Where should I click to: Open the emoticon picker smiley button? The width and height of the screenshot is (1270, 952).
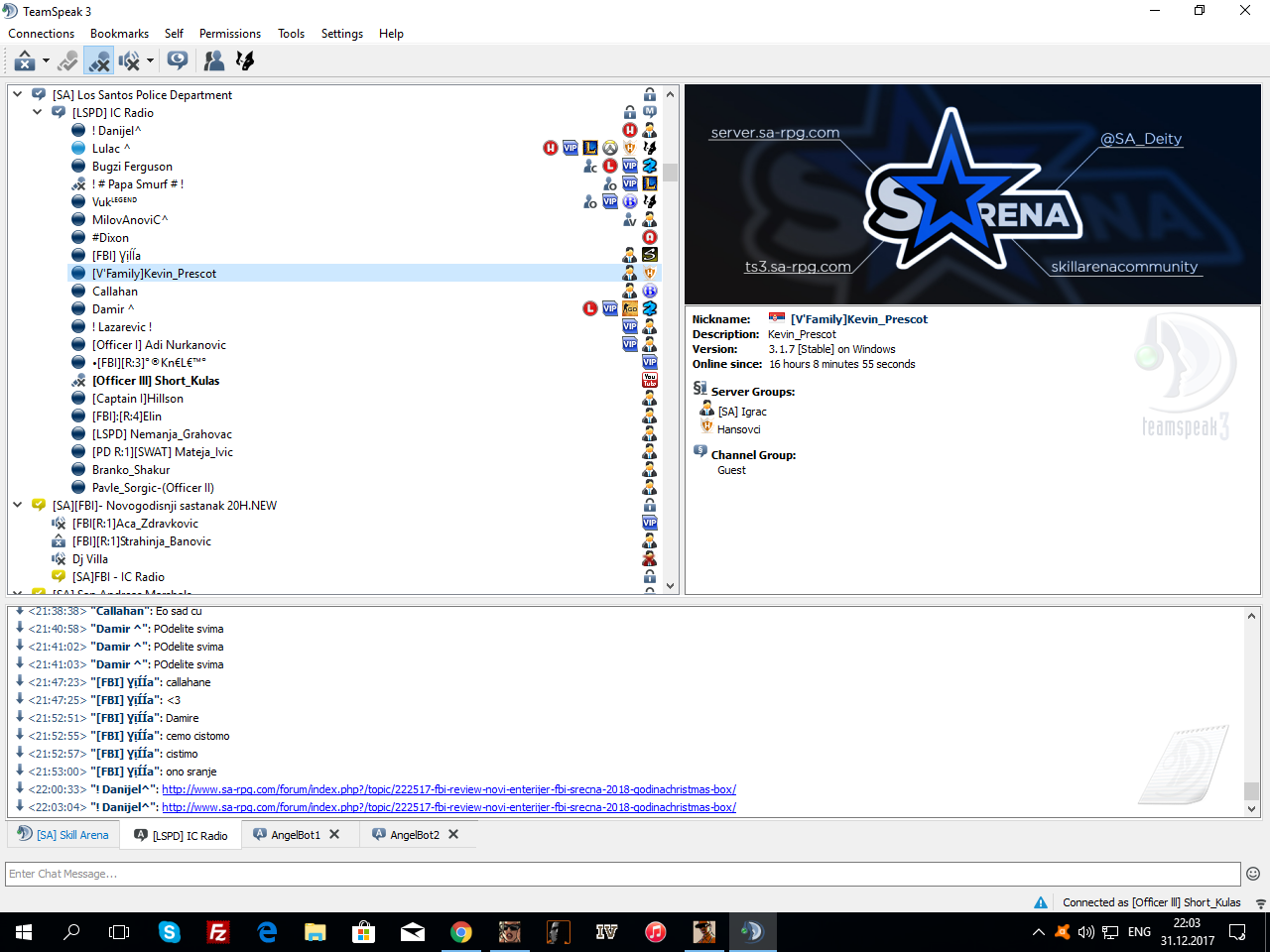pos(1253,874)
